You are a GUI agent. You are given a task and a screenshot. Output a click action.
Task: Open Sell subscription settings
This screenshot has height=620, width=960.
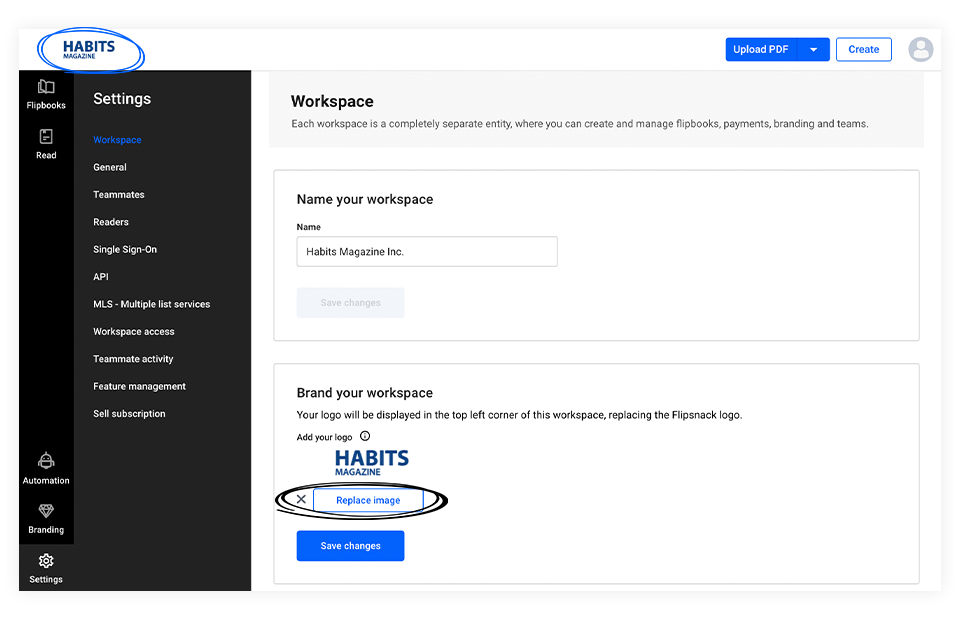click(129, 414)
